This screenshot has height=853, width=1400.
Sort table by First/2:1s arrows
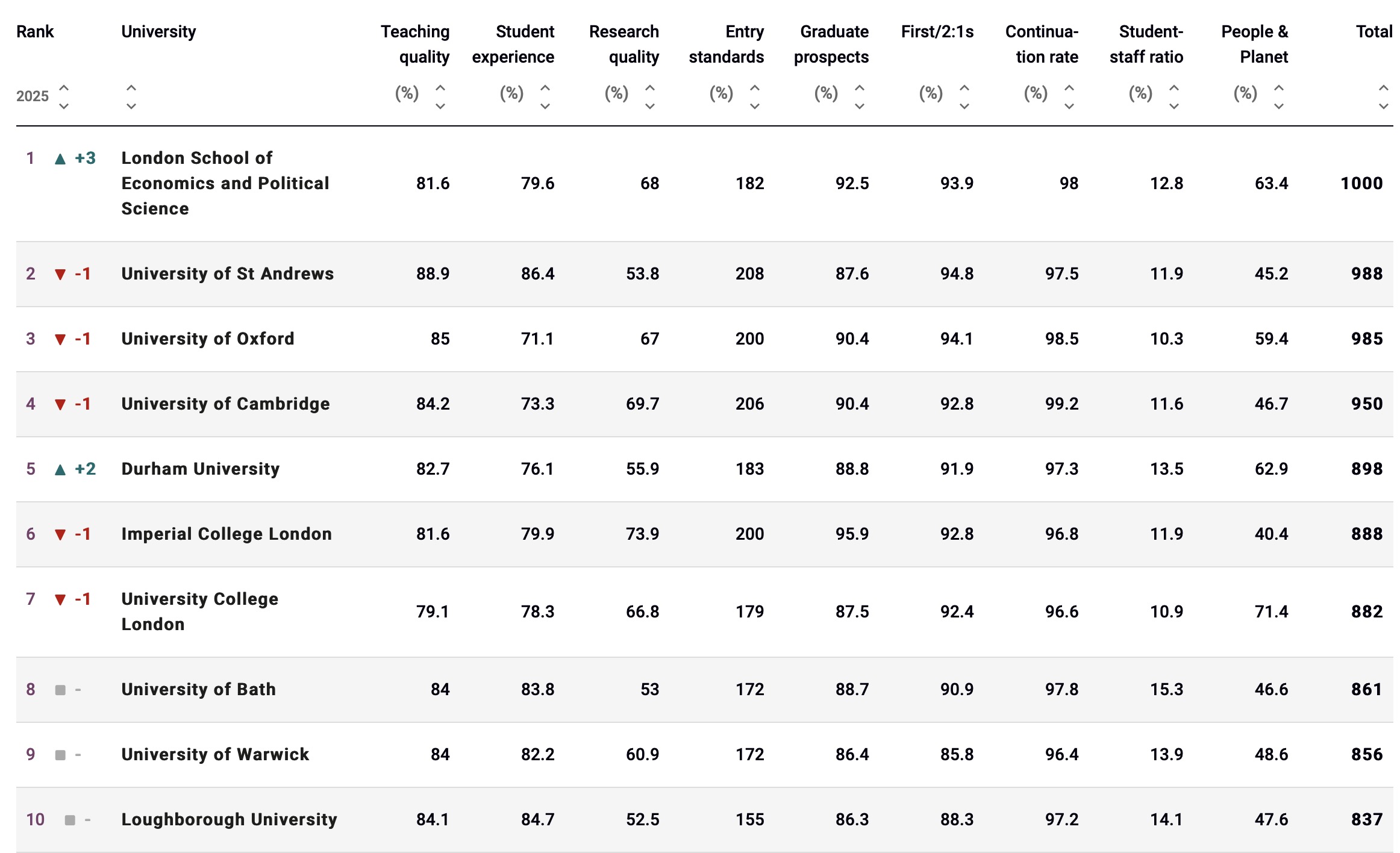tap(964, 96)
